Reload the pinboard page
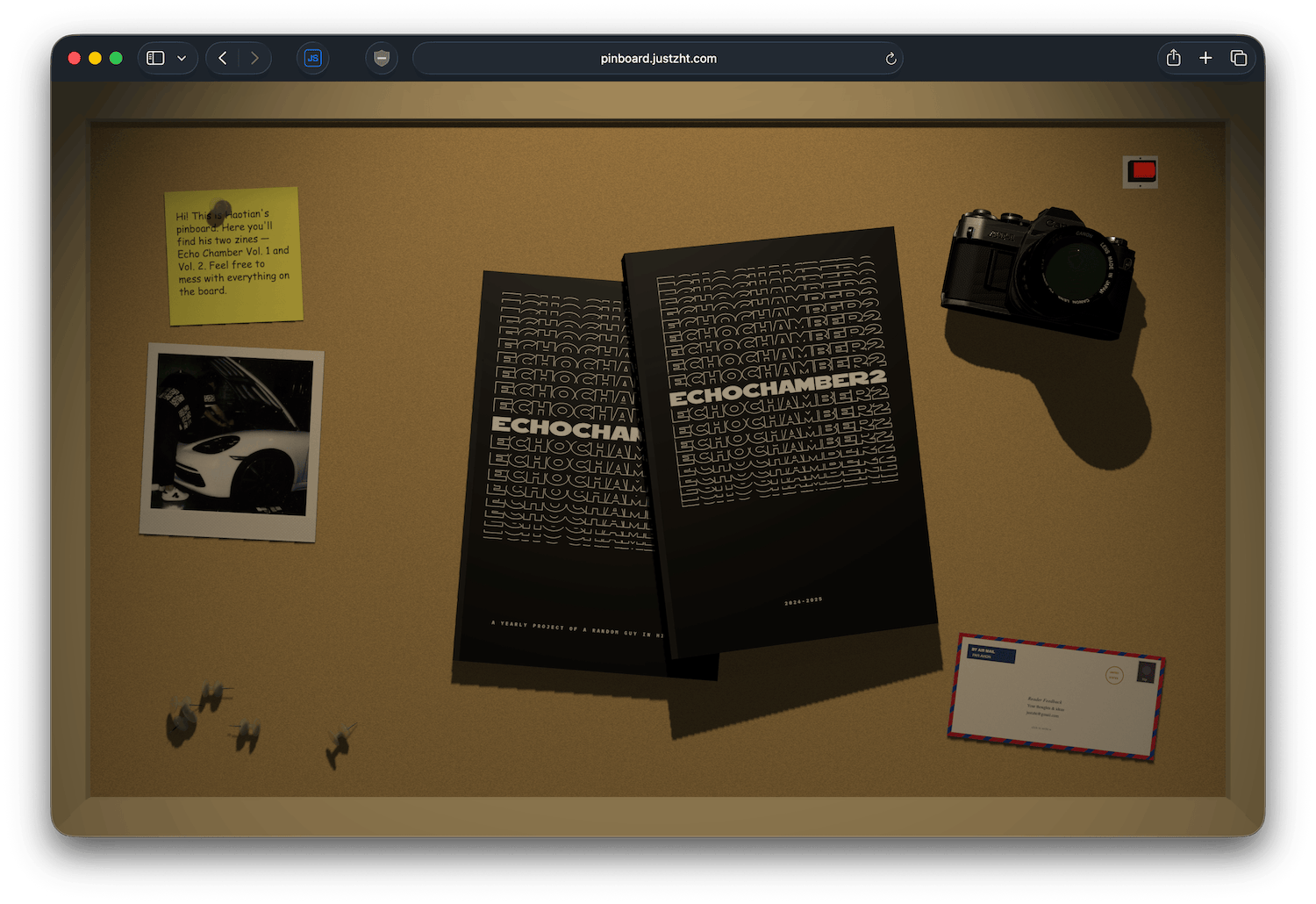1316x904 pixels. pos(890,58)
